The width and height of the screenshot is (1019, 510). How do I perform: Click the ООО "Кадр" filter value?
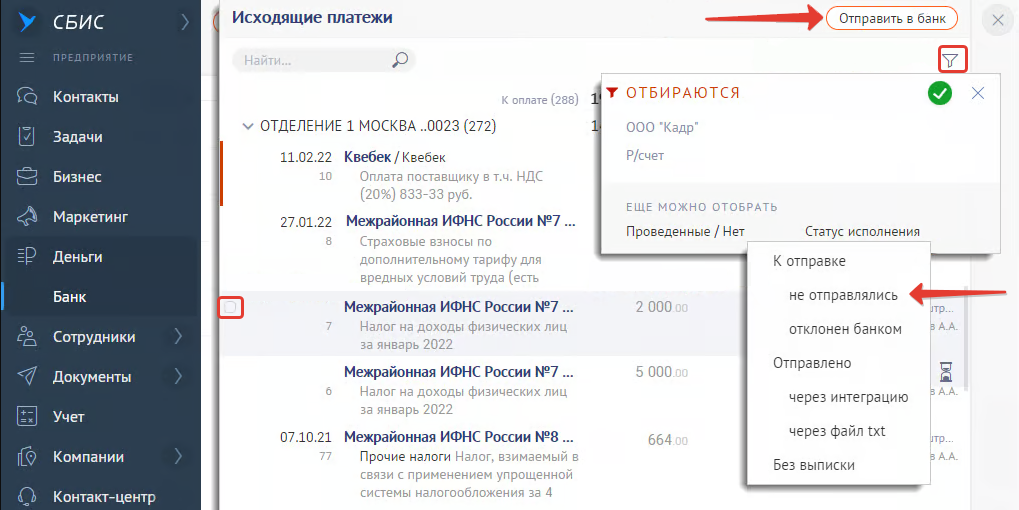662,127
